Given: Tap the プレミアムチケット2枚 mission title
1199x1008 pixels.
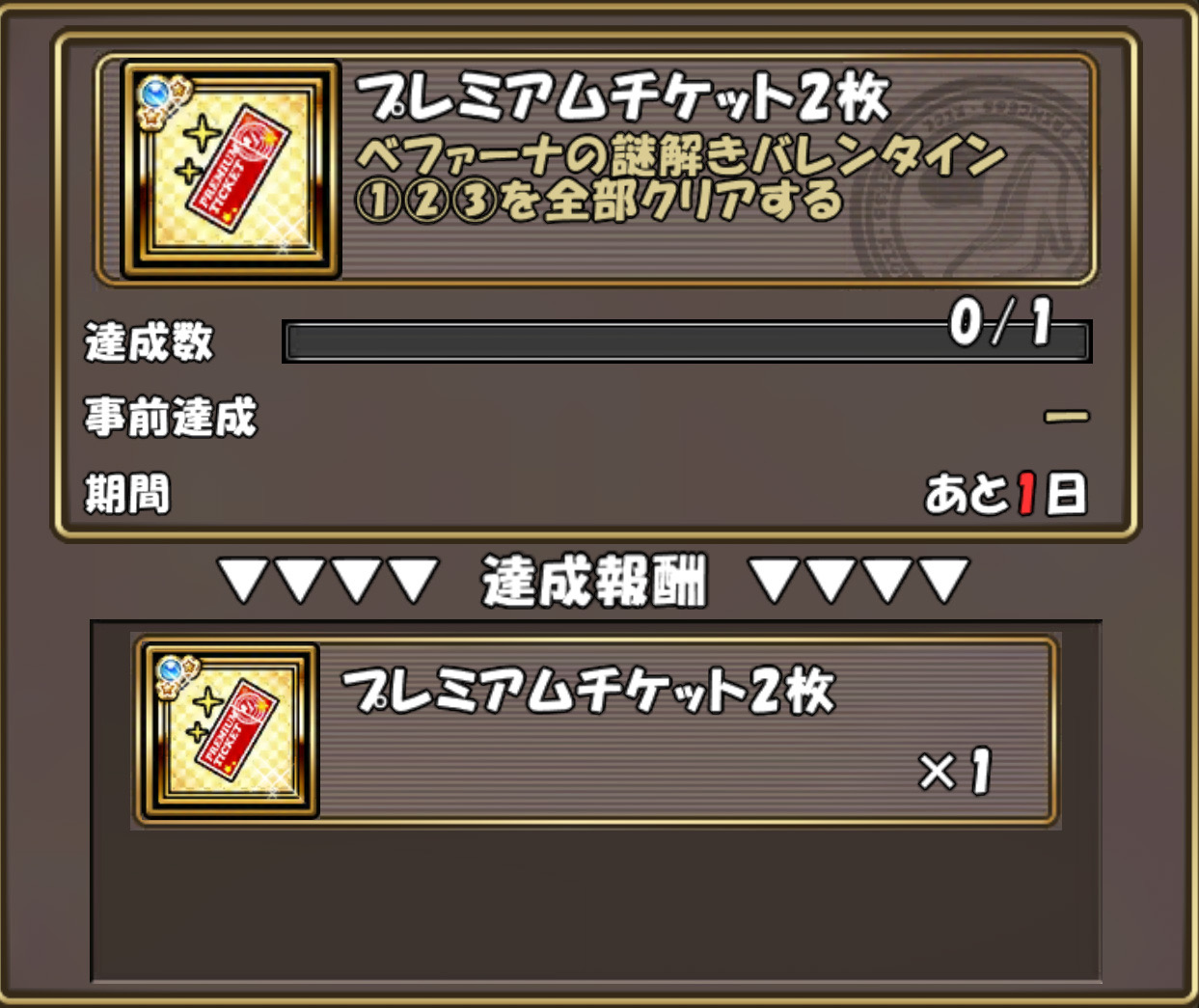Looking at the screenshot, I should pyautogui.click(x=622, y=97).
